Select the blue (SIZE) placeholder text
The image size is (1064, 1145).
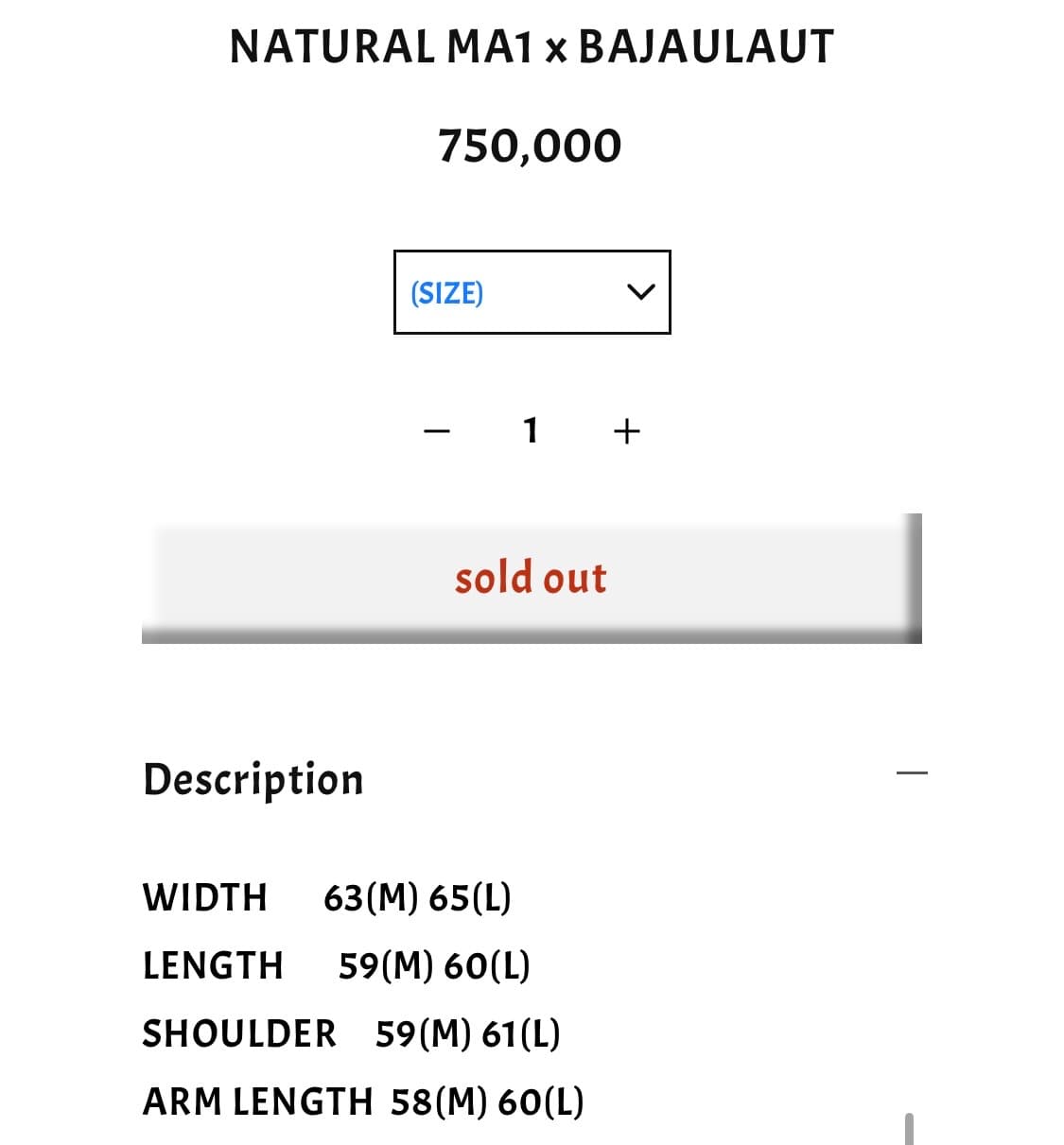tap(446, 293)
